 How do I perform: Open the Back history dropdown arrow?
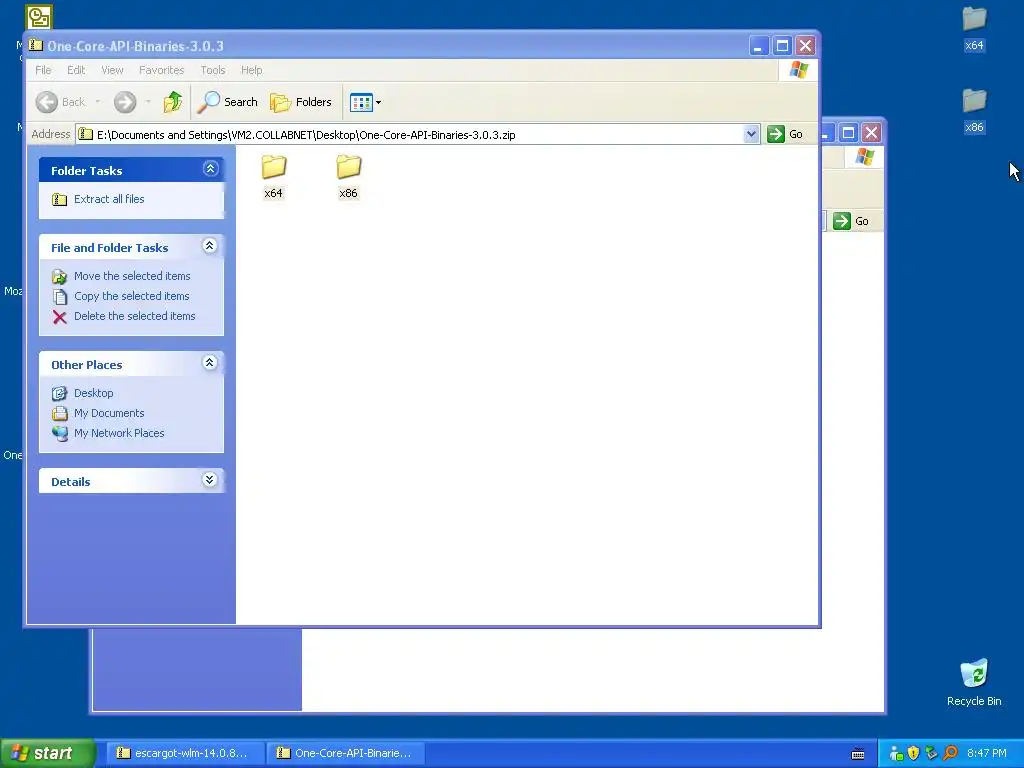(98, 102)
